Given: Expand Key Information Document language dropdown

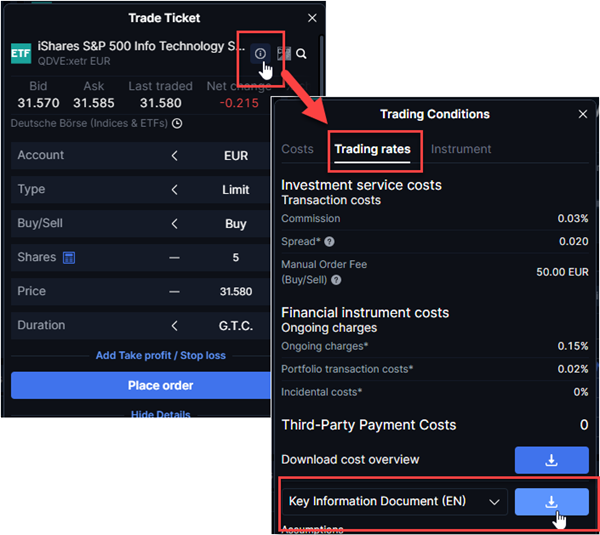Looking at the screenshot, I should pyautogui.click(x=491, y=501).
